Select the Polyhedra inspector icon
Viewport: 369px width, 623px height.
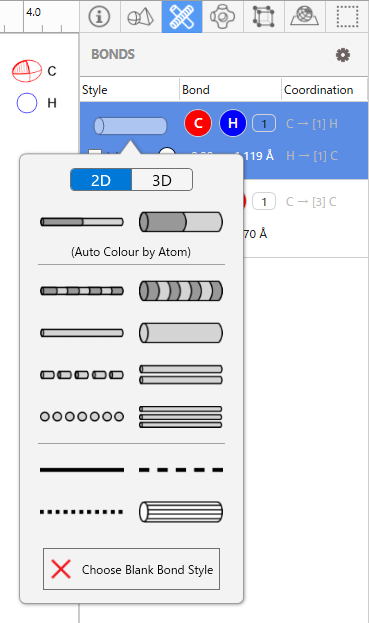(x=222, y=17)
